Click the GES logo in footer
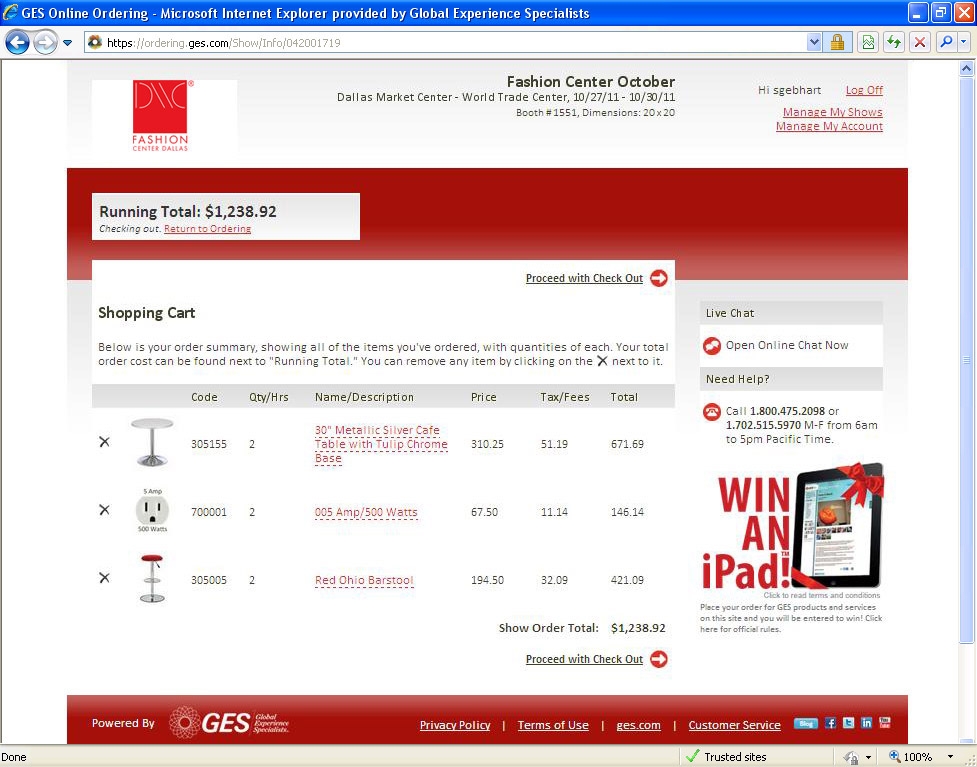The width and height of the screenshot is (977, 767). click(229, 722)
